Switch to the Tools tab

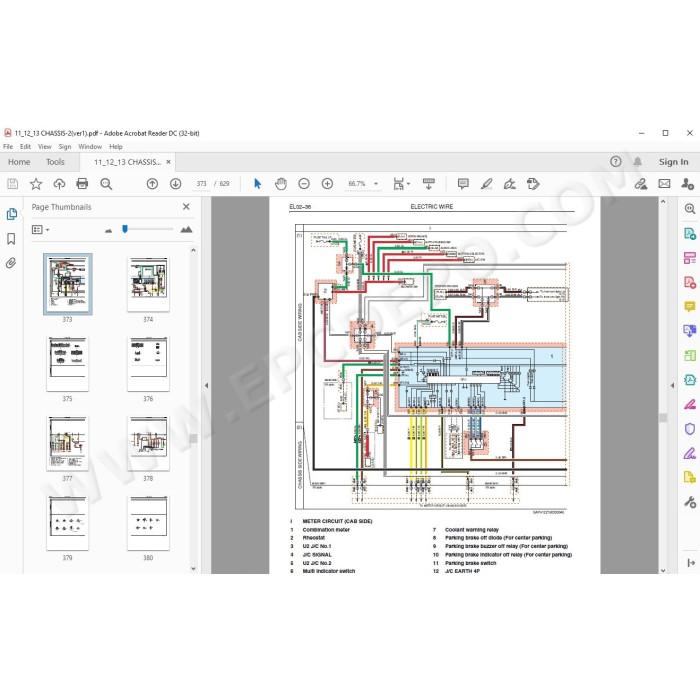tap(55, 162)
